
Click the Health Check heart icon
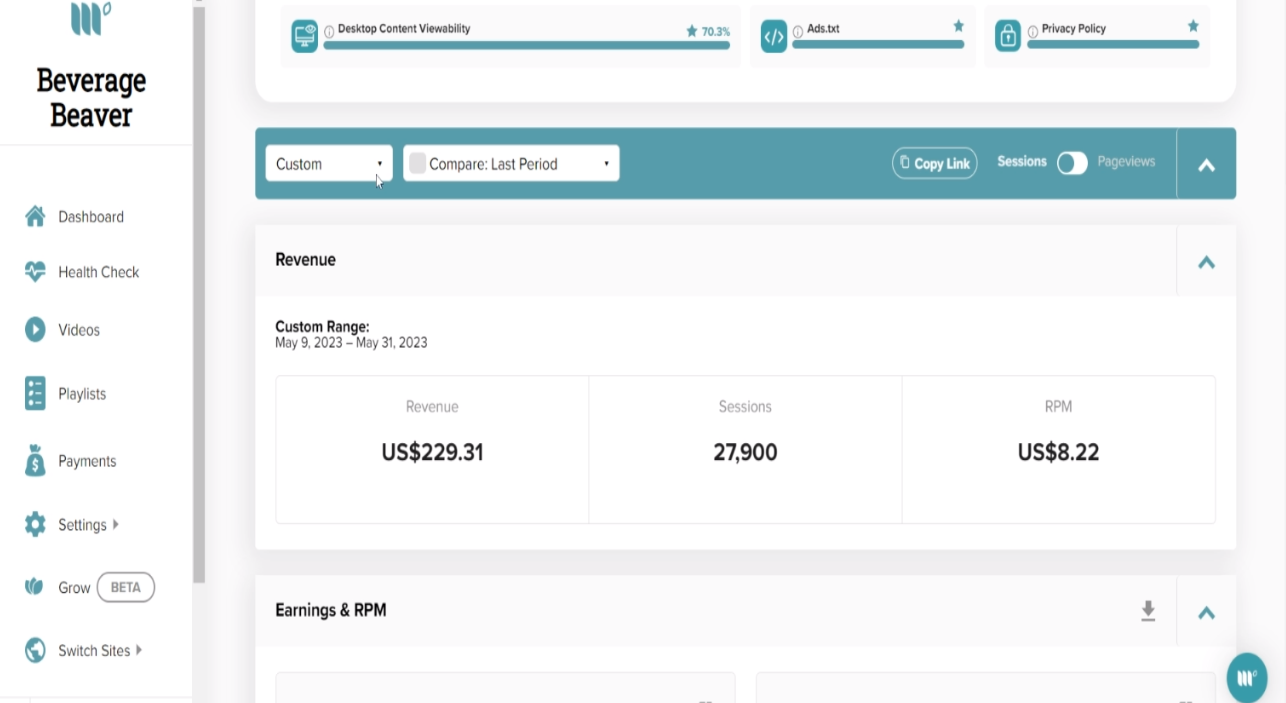point(35,271)
